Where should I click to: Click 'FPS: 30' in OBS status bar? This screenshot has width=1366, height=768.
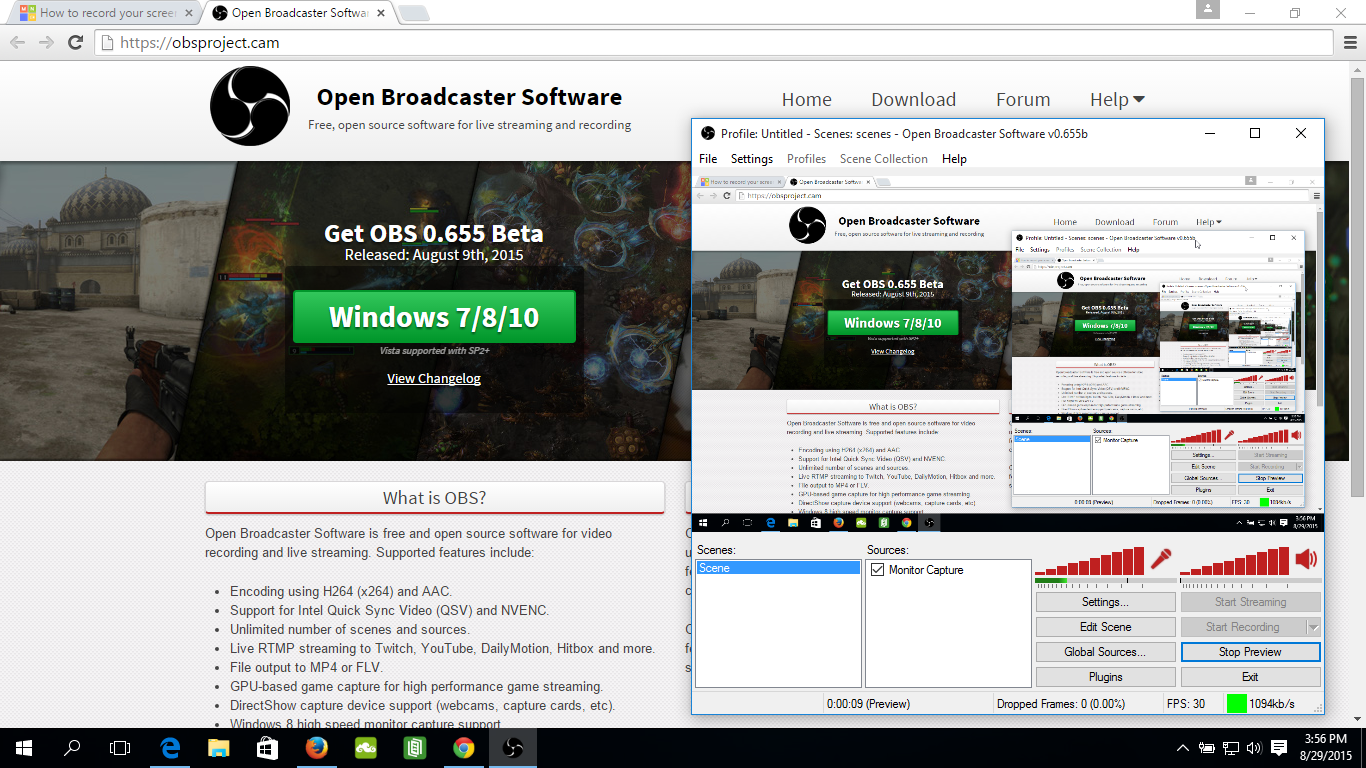point(1186,704)
